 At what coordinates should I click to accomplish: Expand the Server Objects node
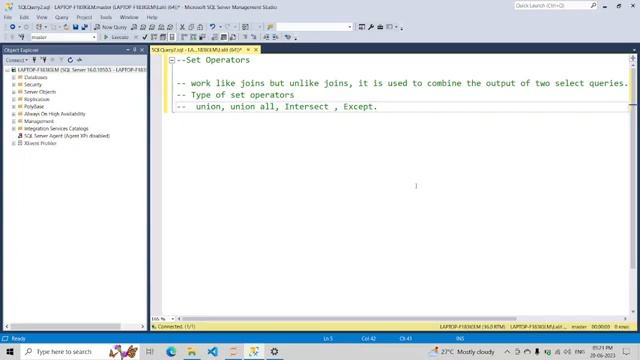point(13,92)
